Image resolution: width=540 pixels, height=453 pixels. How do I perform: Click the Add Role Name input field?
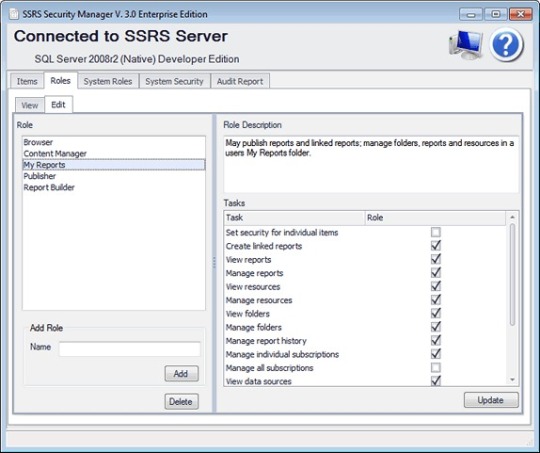(129, 349)
